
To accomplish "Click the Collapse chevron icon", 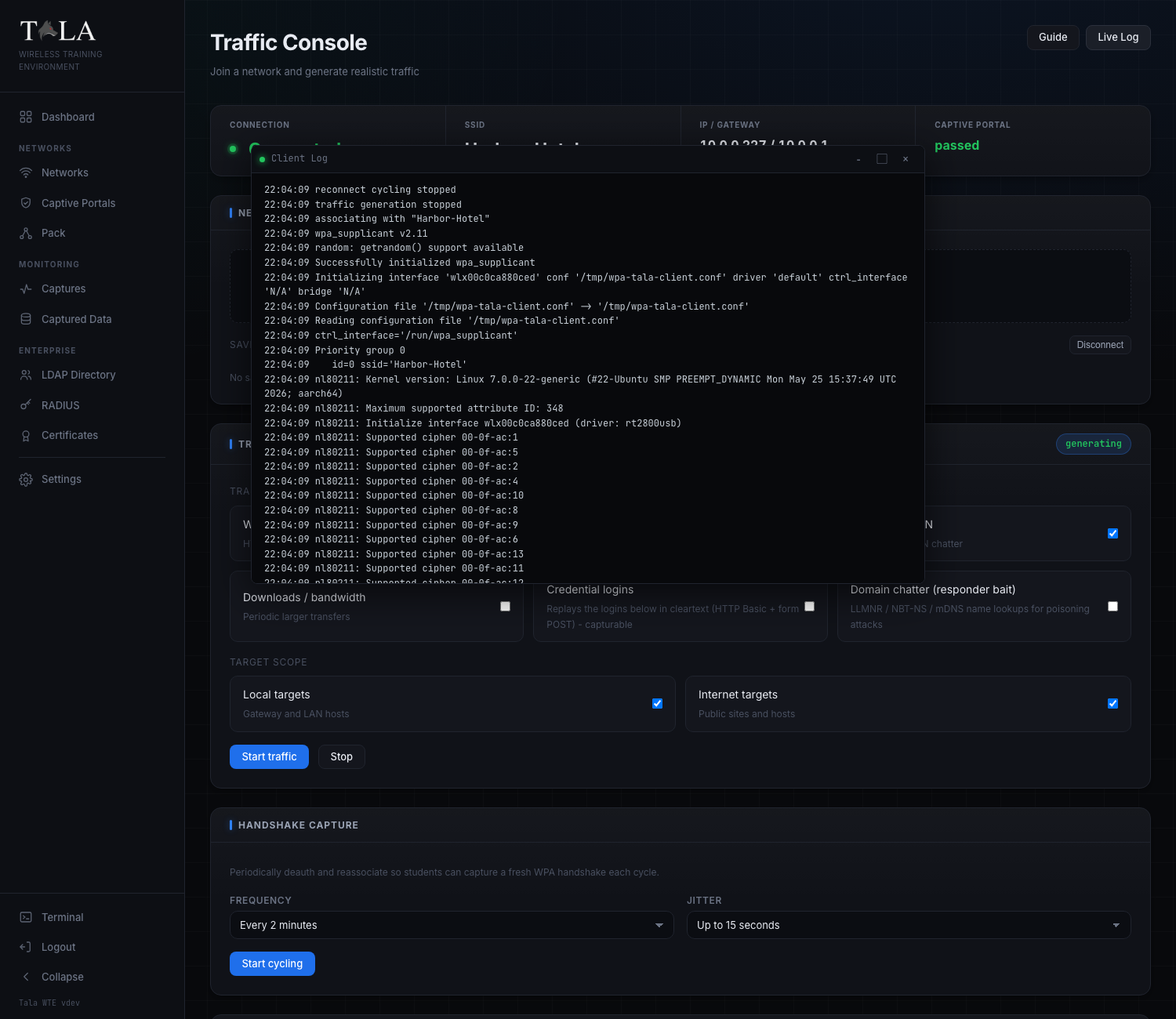I will pyautogui.click(x=26, y=977).
